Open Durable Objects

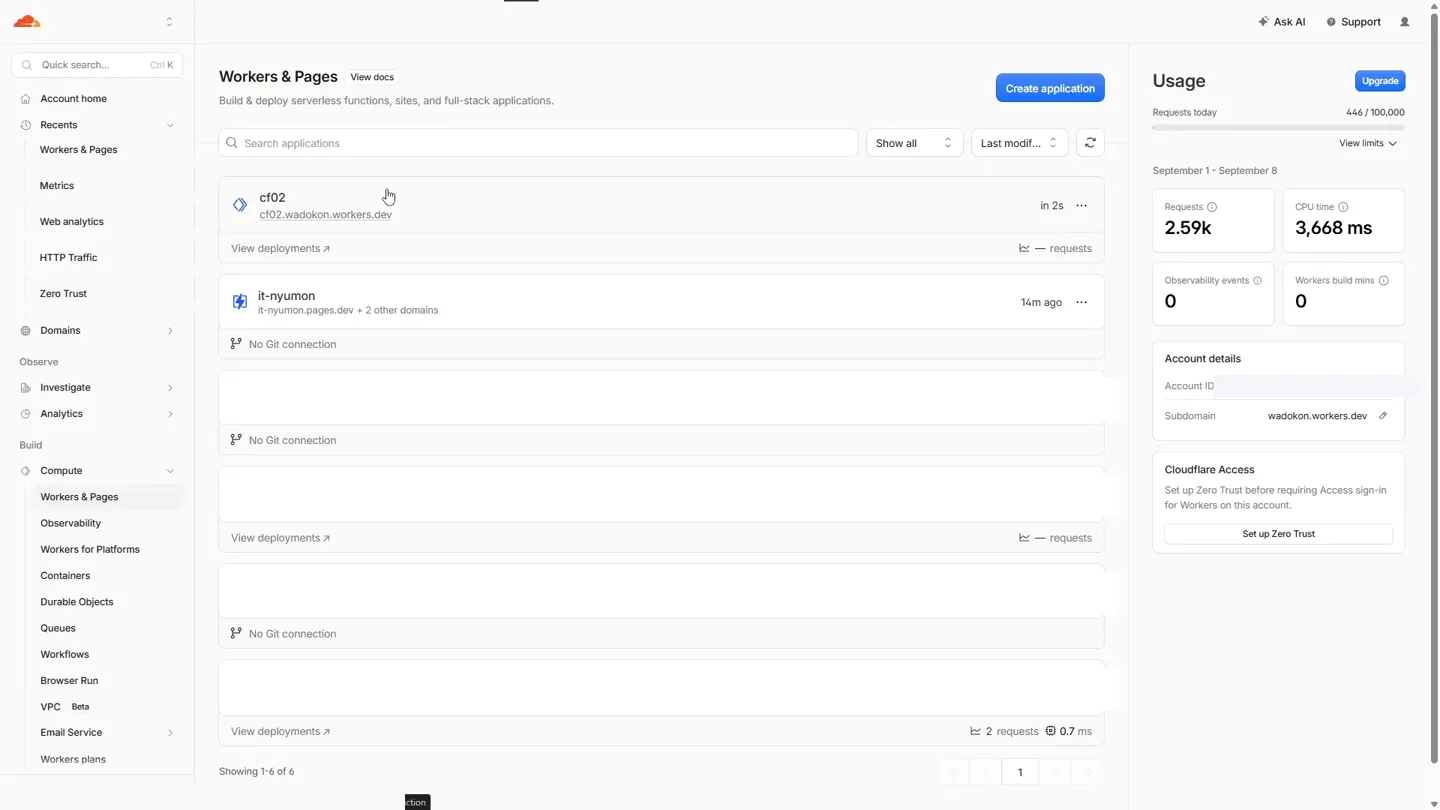(x=77, y=602)
